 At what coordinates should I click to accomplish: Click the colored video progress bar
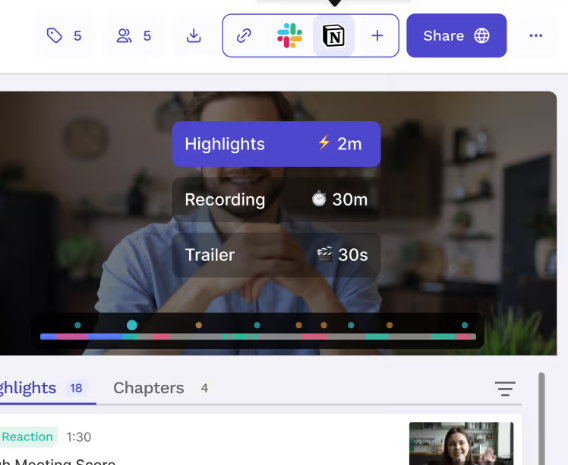click(x=258, y=337)
